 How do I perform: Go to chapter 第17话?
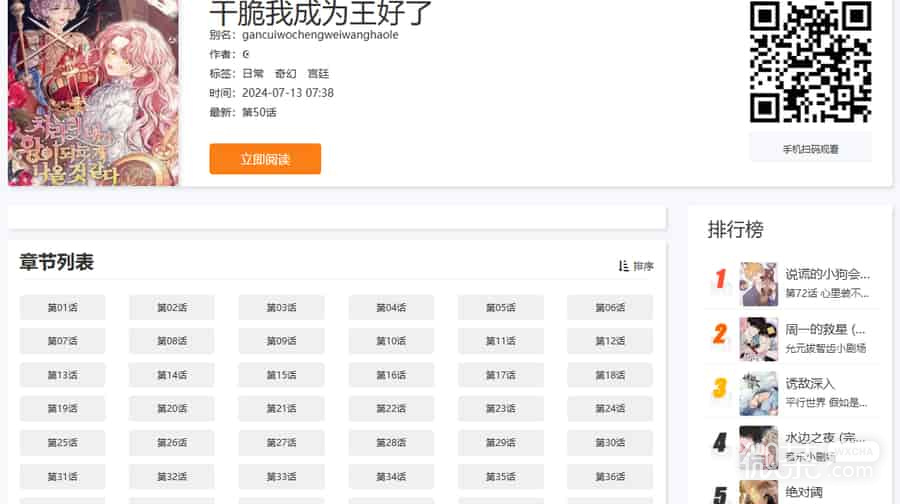[x=501, y=375]
